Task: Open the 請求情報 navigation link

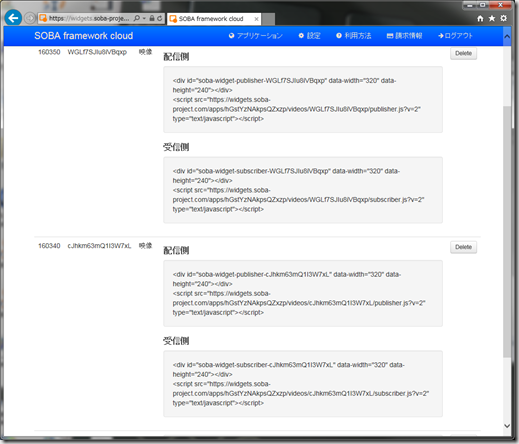Action: click(404, 36)
